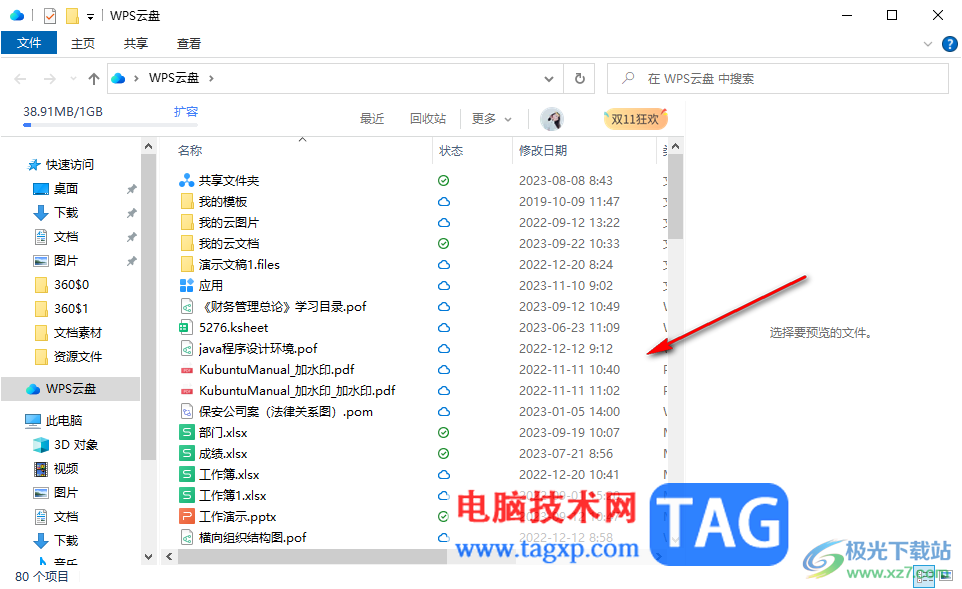
Task: Open the 资源文件 folder in sidebar
Action: point(77,356)
